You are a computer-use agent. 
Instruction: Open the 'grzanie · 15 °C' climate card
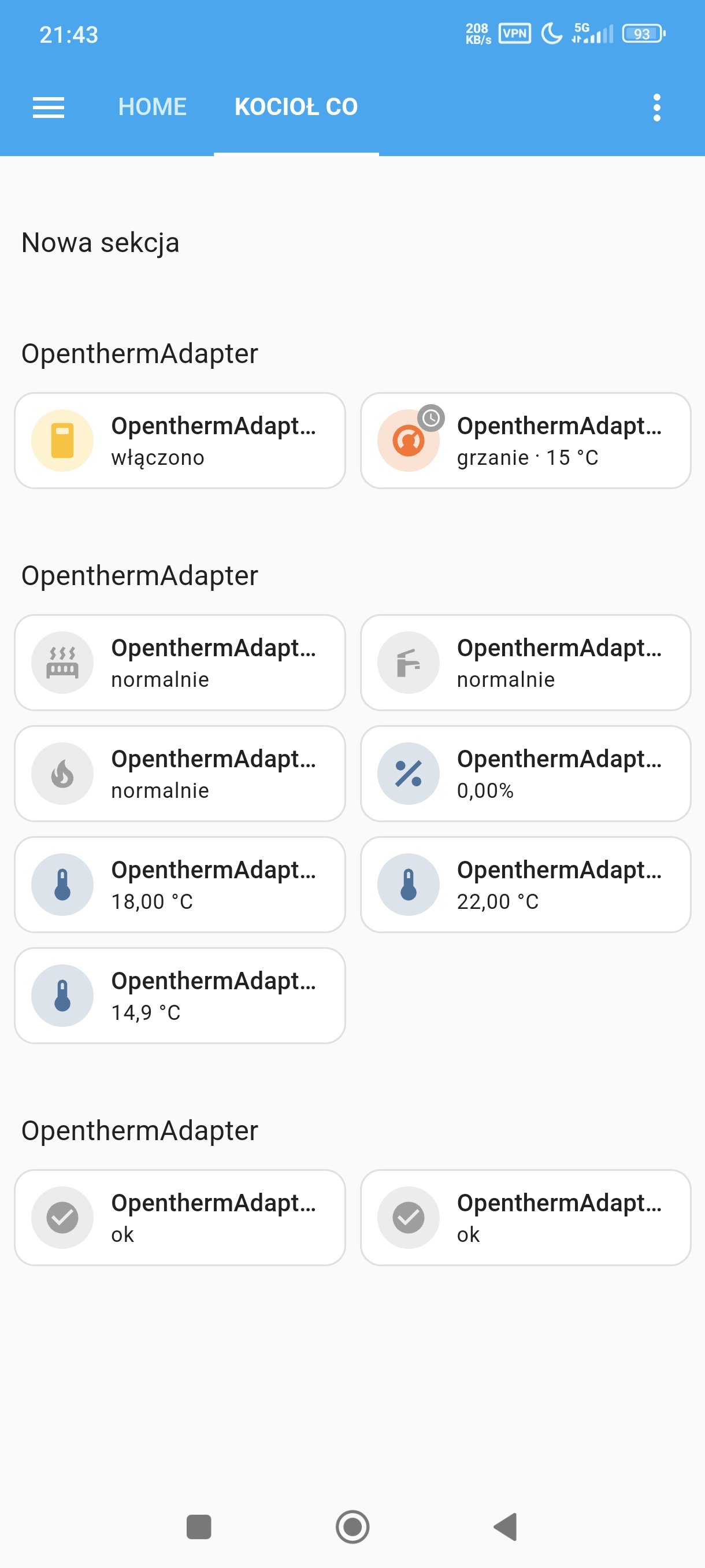559,441
